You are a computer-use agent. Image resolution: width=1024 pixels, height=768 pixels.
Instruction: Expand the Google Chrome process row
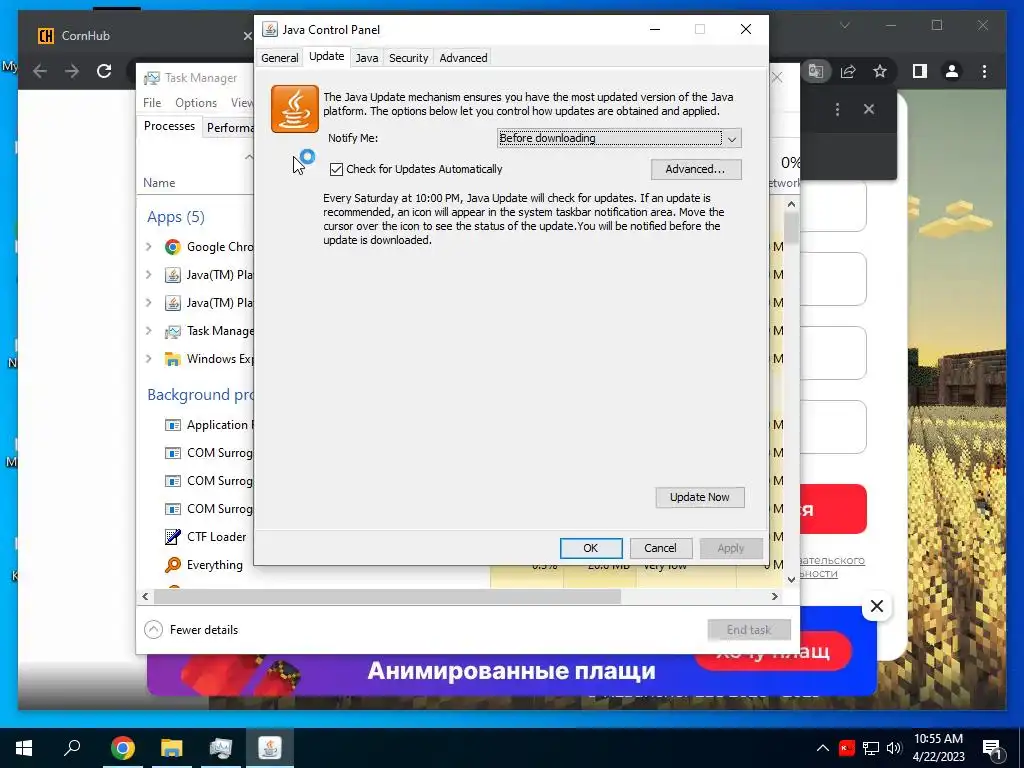coord(148,247)
